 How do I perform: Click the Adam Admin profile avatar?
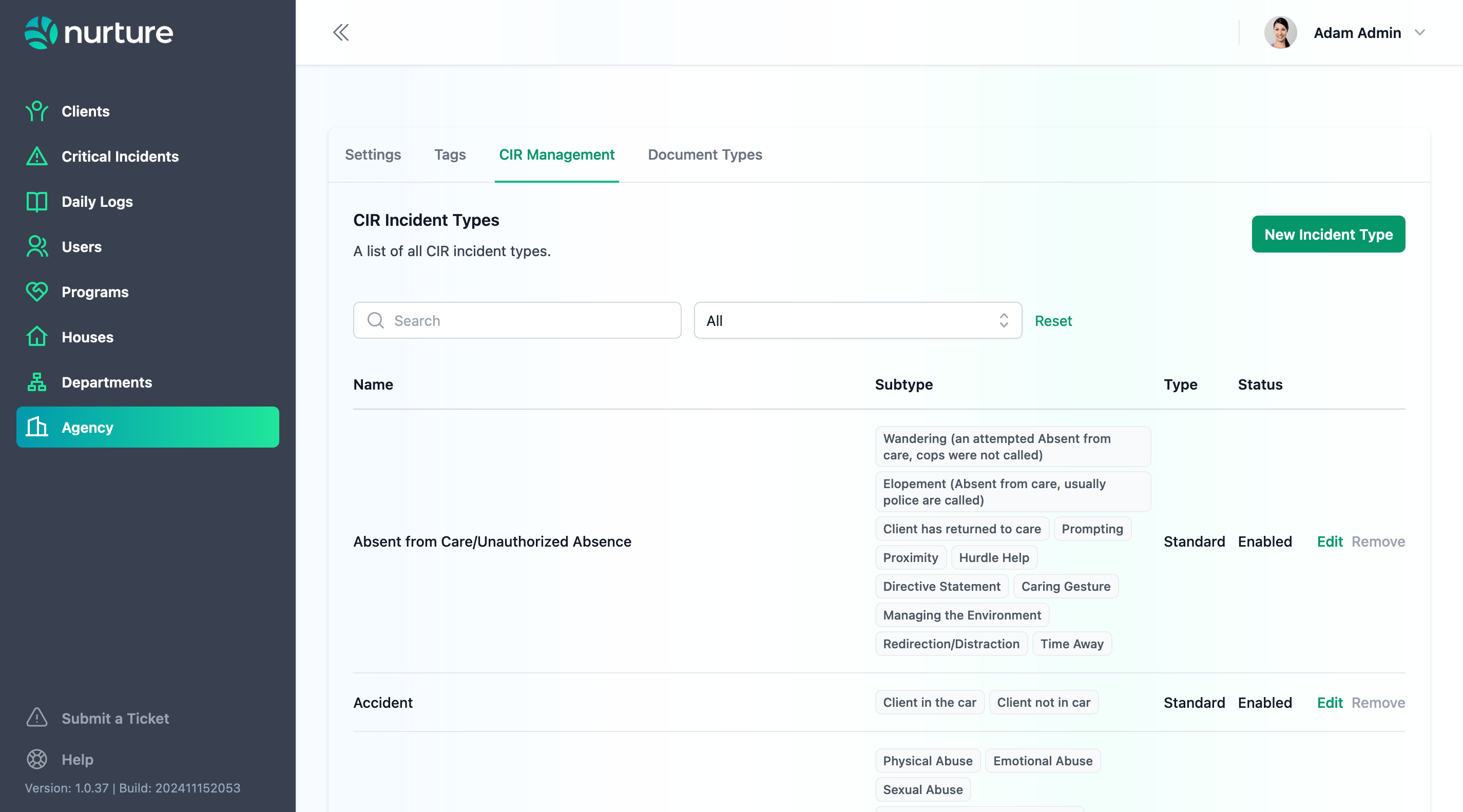pos(1280,32)
